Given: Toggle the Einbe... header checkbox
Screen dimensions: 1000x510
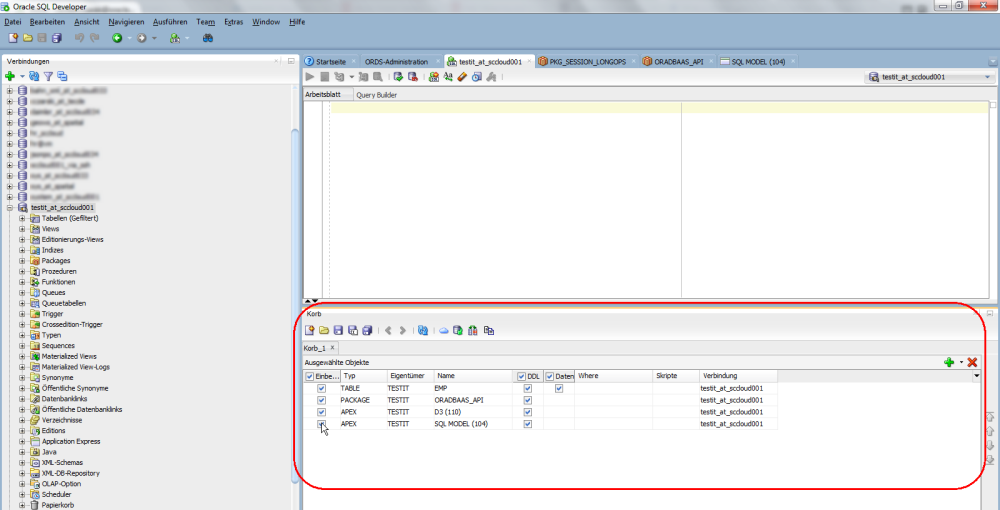Looking at the screenshot, I should 310,376.
